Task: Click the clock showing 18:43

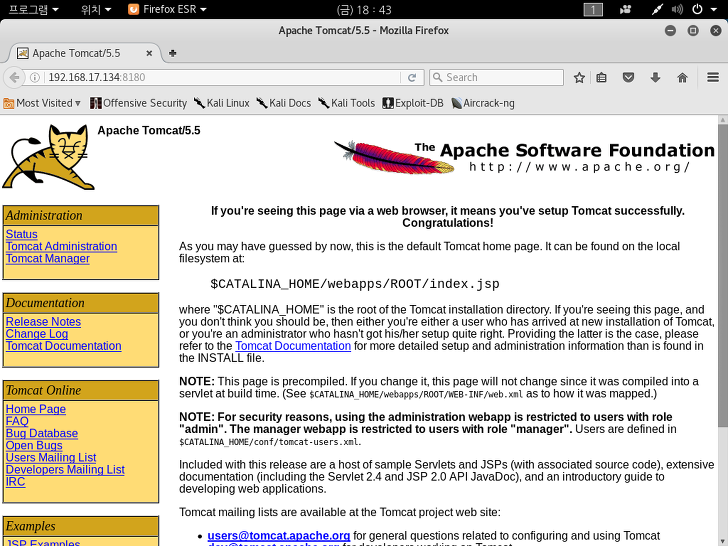Action: (364, 10)
